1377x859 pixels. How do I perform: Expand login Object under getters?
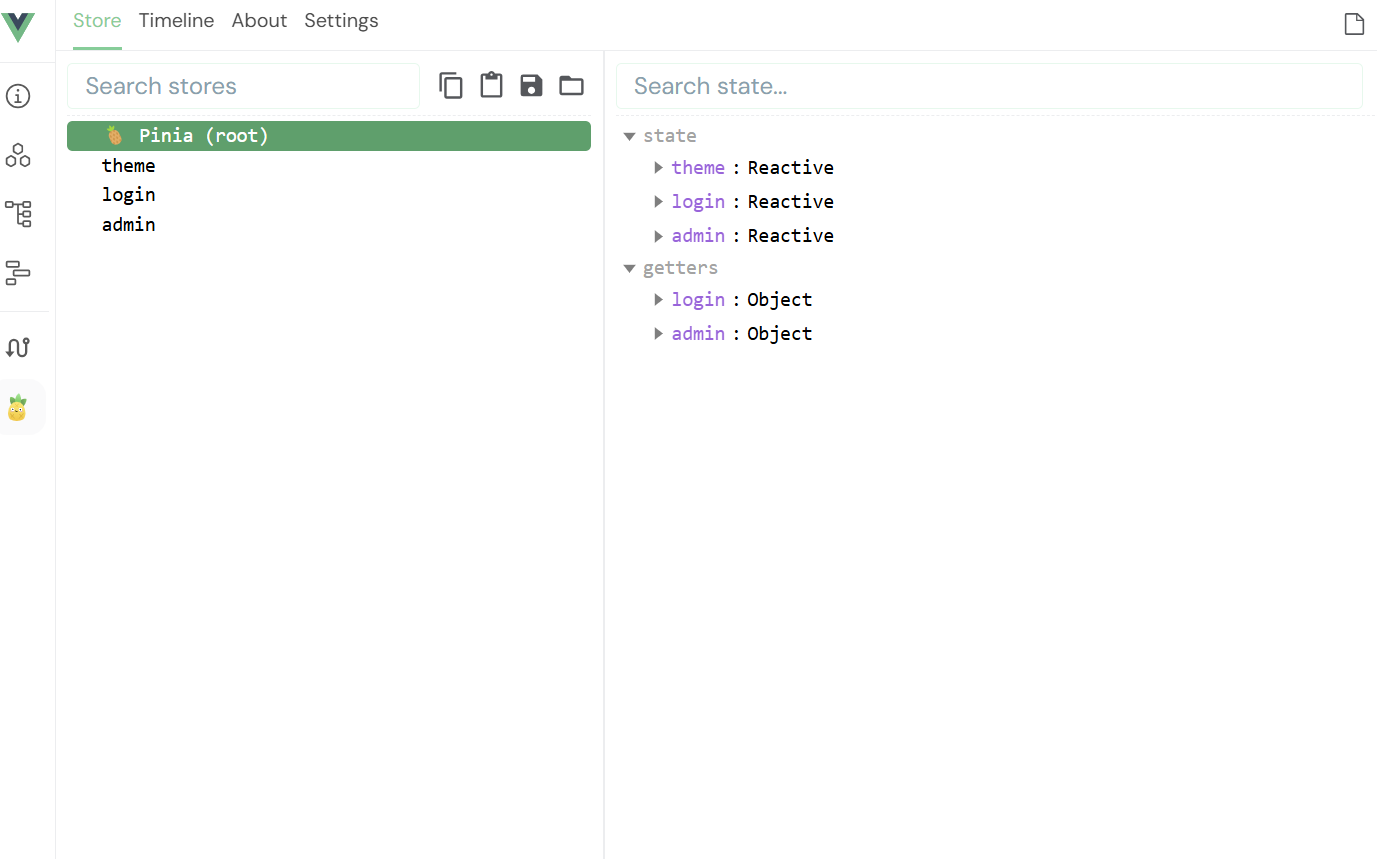click(x=659, y=299)
